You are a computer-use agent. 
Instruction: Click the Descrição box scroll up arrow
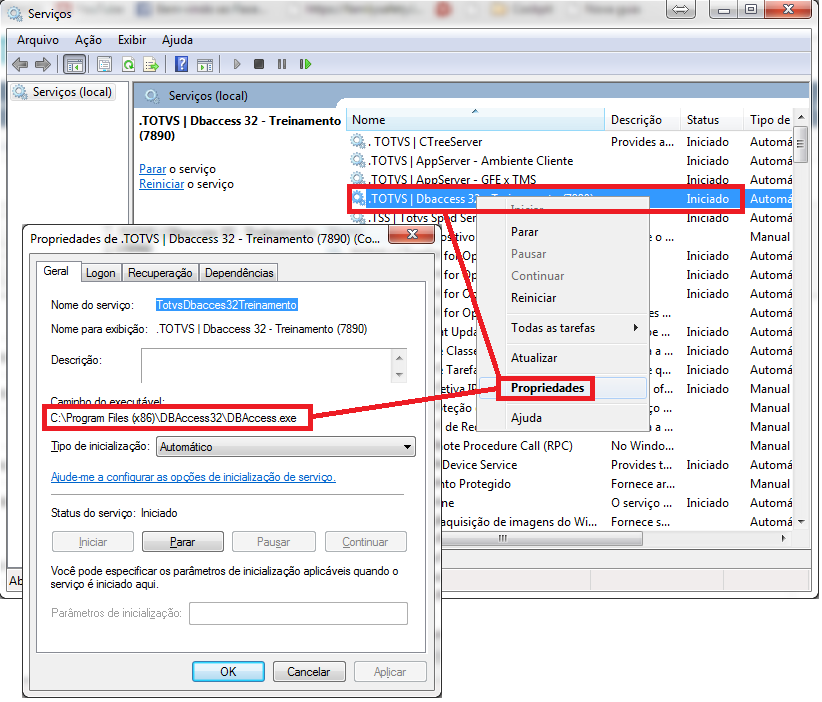[x=399, y=358]
